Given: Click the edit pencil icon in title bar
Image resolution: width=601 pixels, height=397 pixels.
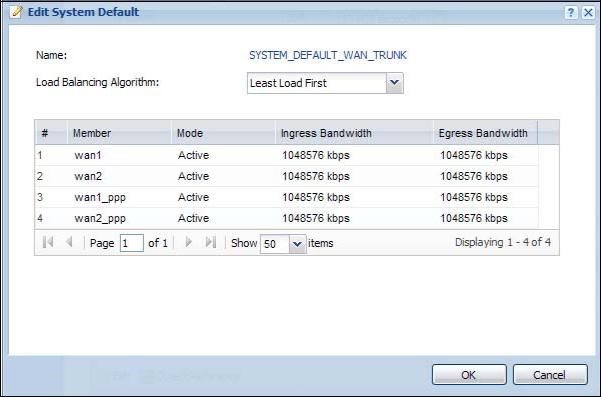Looking at the screenshot, I should [16, 12].
